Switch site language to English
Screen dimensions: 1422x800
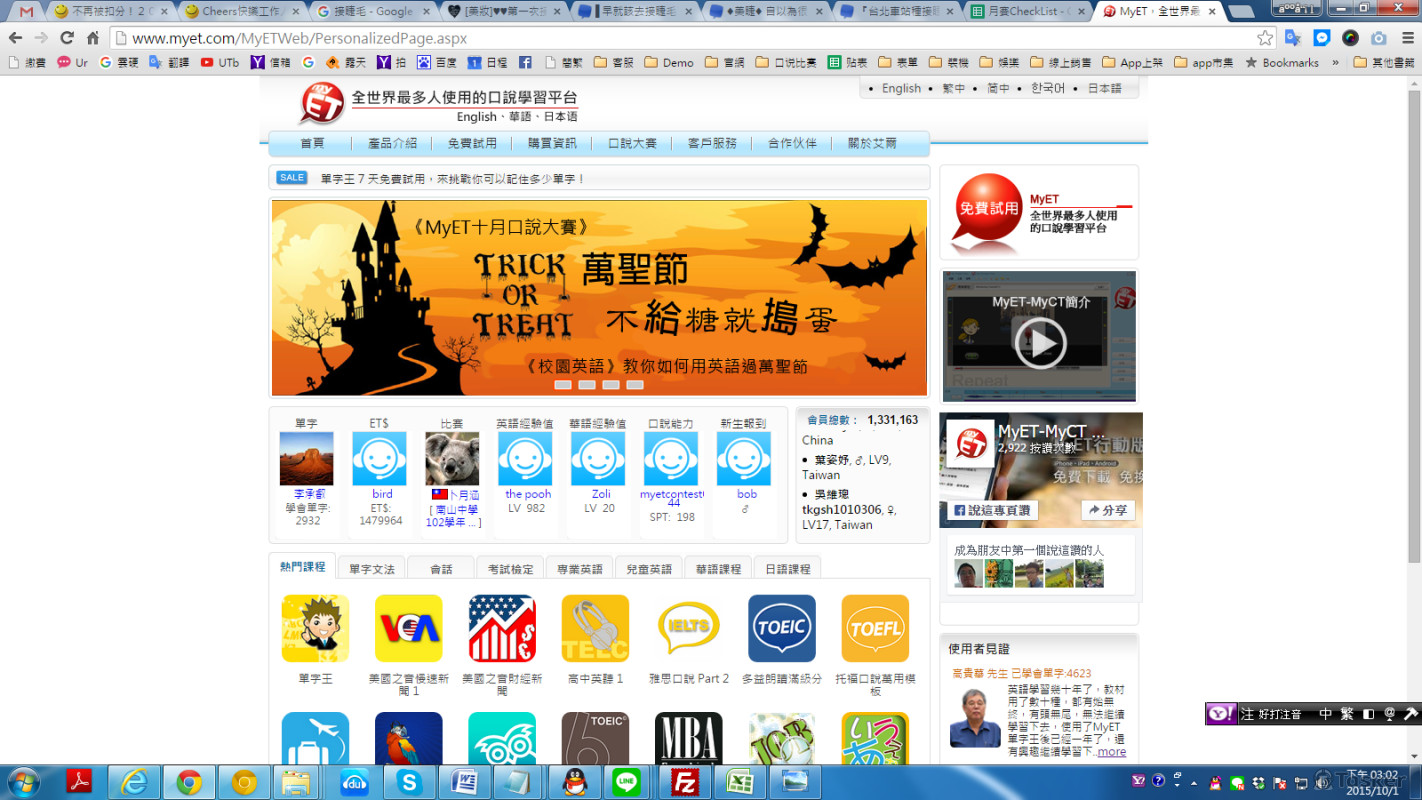click(x=900, y=88)
